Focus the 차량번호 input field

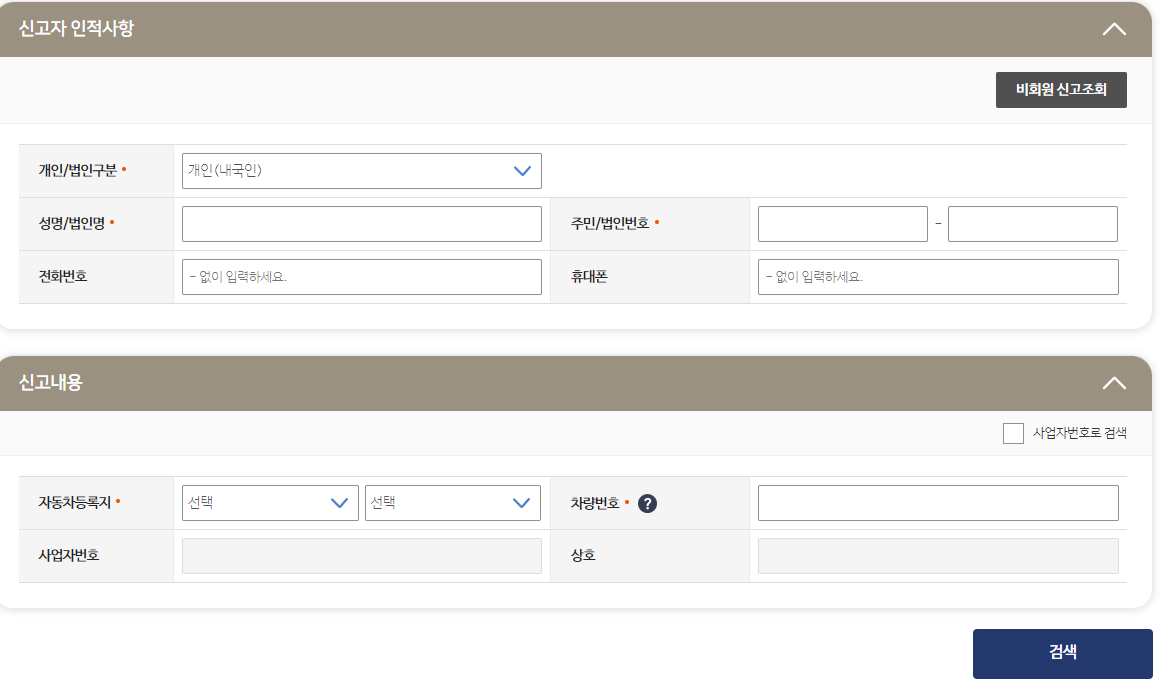pos(938,503)
